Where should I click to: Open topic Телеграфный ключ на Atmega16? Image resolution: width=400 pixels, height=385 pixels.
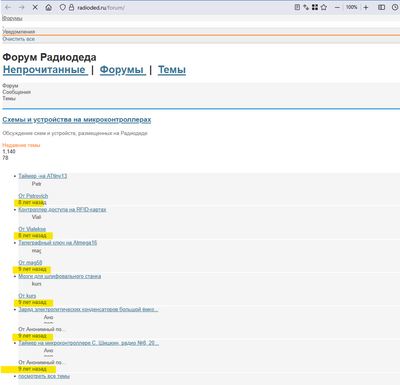[58, 243]
